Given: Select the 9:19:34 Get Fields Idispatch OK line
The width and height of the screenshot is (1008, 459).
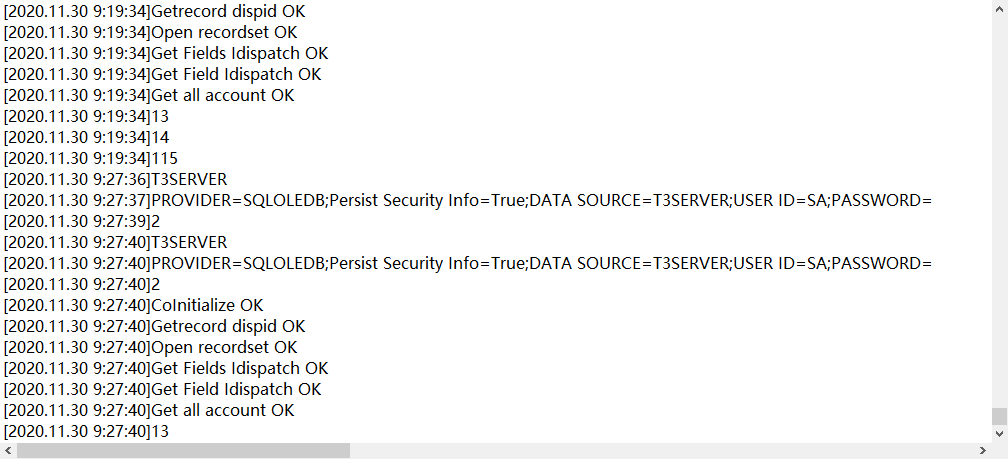Looking at the screenshot, I should pyautogui.click(x=166, y=53).
